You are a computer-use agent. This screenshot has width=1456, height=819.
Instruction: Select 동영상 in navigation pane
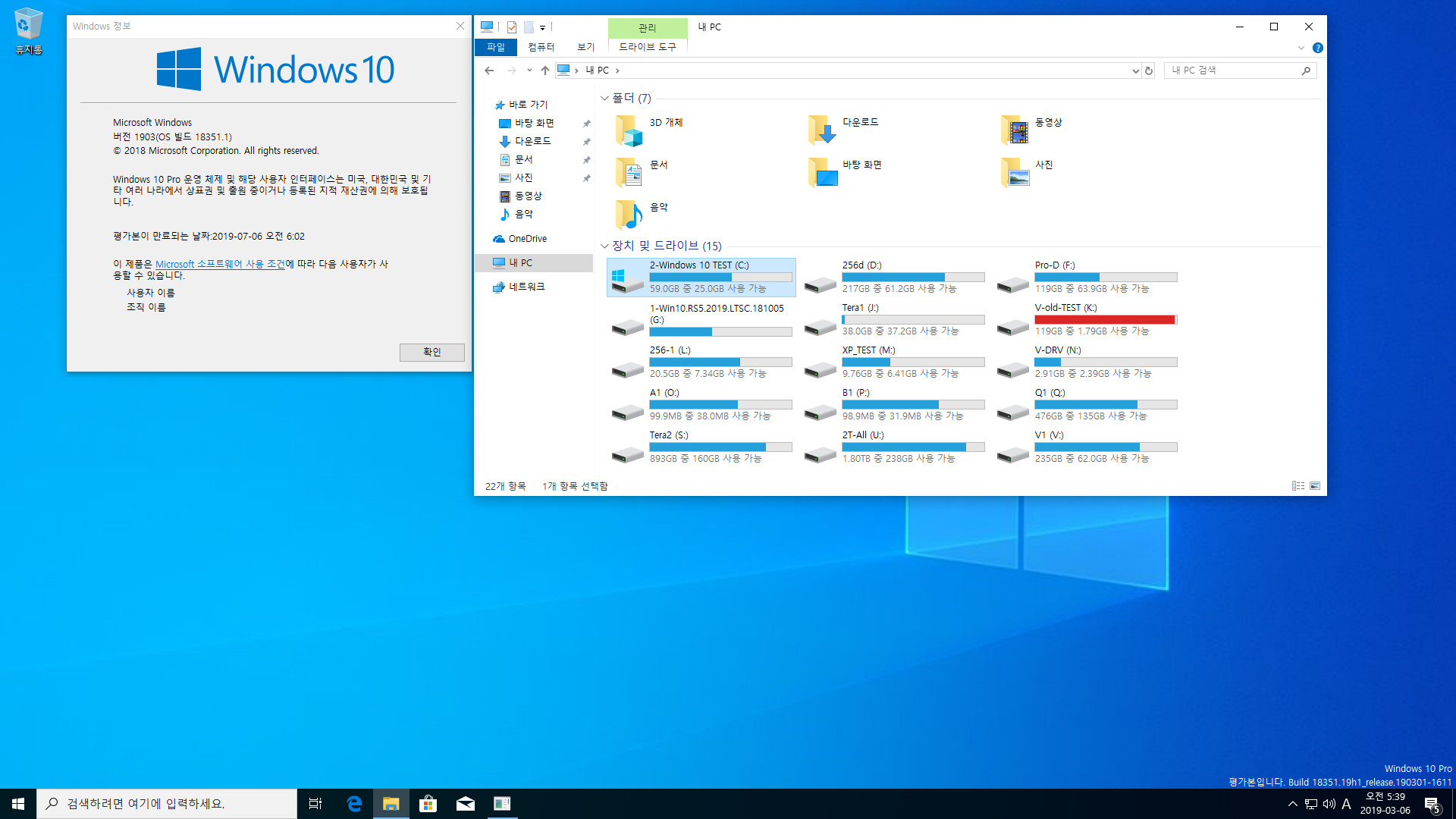528,196
